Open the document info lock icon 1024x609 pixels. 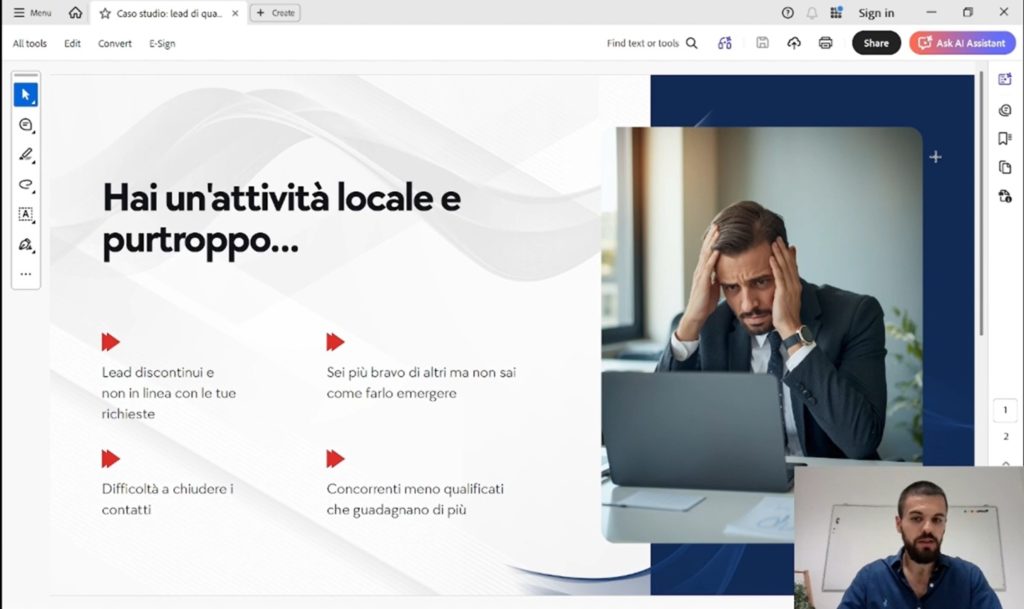point(1005,196)
